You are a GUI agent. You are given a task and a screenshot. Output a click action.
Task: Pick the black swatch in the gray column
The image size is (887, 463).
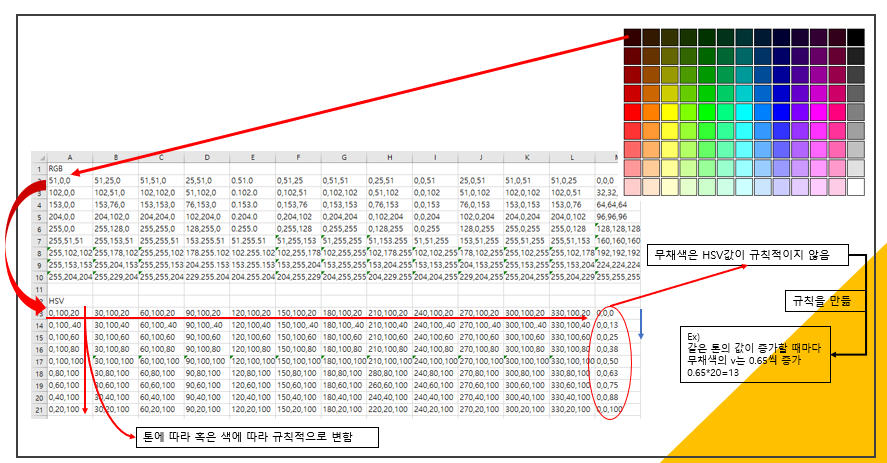(856, 37)
